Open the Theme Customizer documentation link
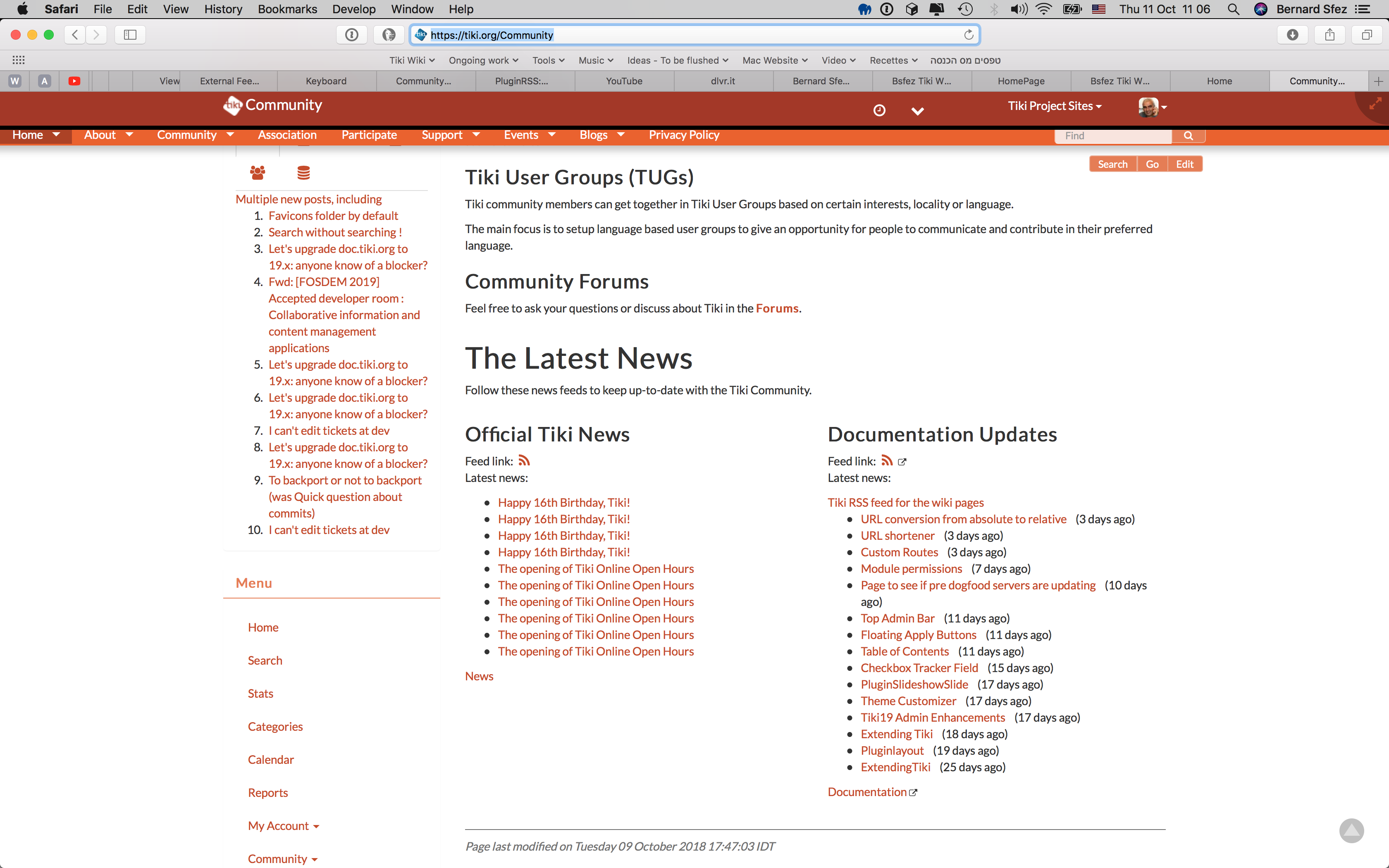Viewport: 1389px width, 868px height. 908,701
